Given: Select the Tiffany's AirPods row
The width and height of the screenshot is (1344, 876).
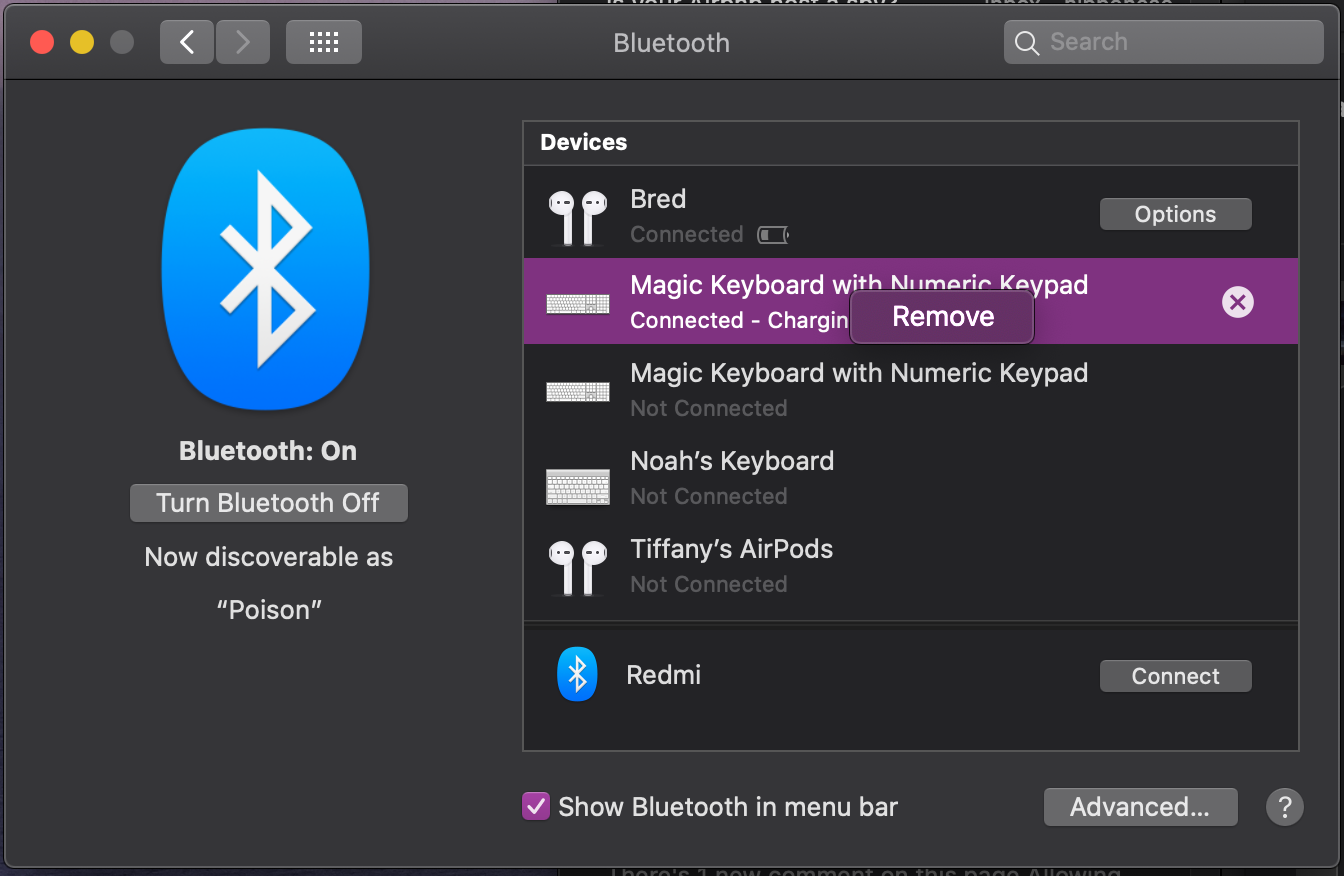Looking at the screenshot, I should click(x=911, y=566).
